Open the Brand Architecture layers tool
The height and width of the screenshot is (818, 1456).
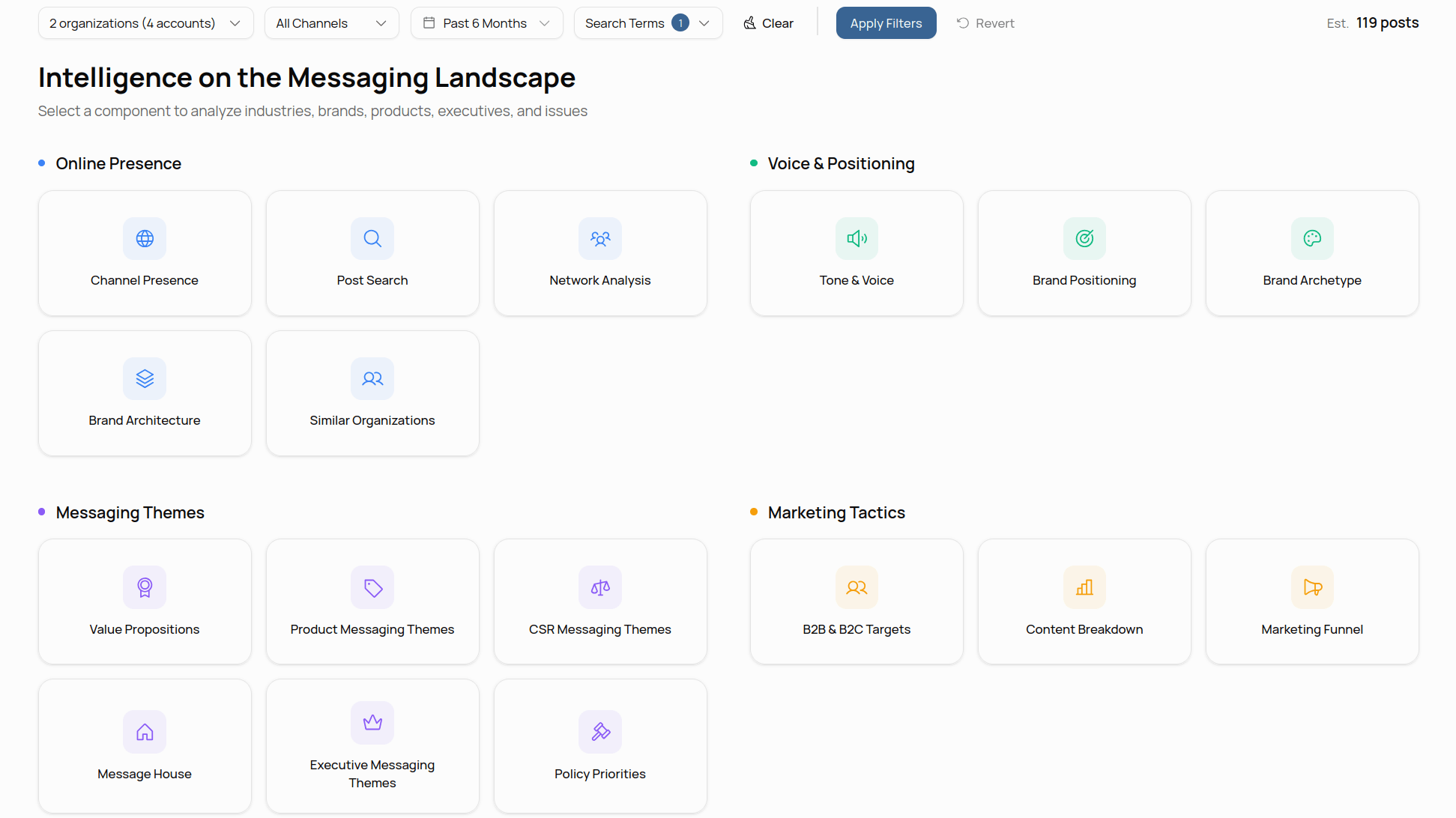click(144, 393)
